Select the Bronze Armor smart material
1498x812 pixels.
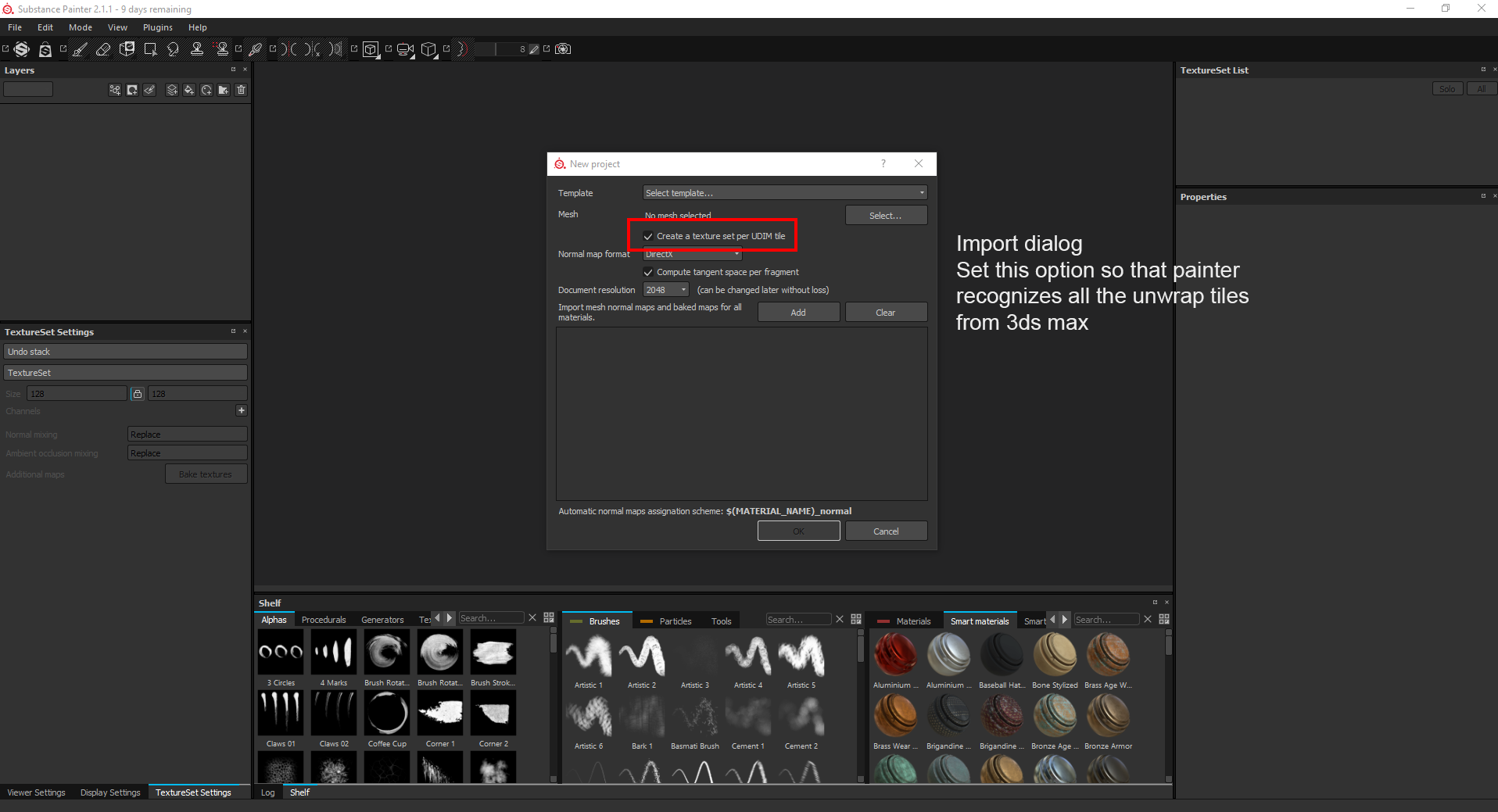click(x=1108, y=716)
